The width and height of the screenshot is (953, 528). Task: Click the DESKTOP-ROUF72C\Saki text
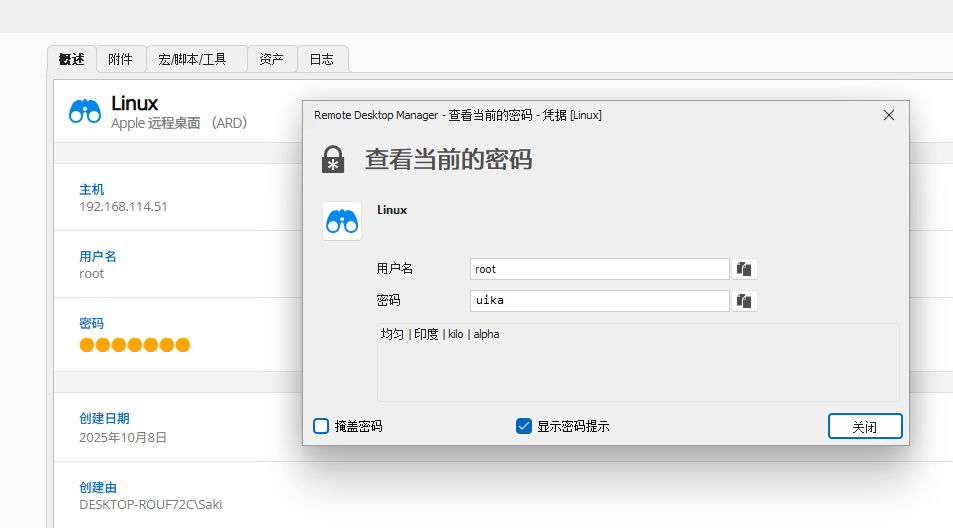tap(151, 504)
